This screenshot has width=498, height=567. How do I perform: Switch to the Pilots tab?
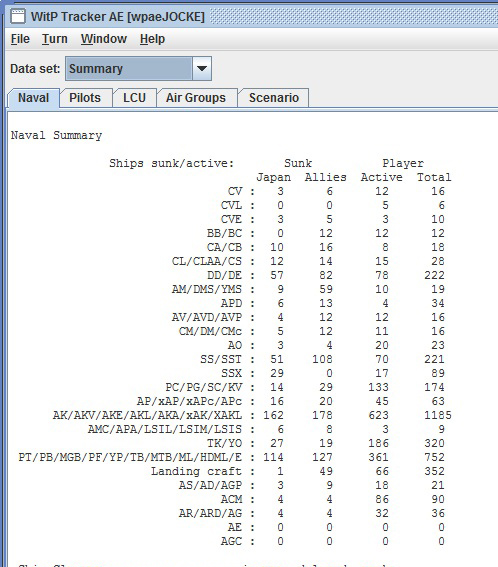[85, 98]
